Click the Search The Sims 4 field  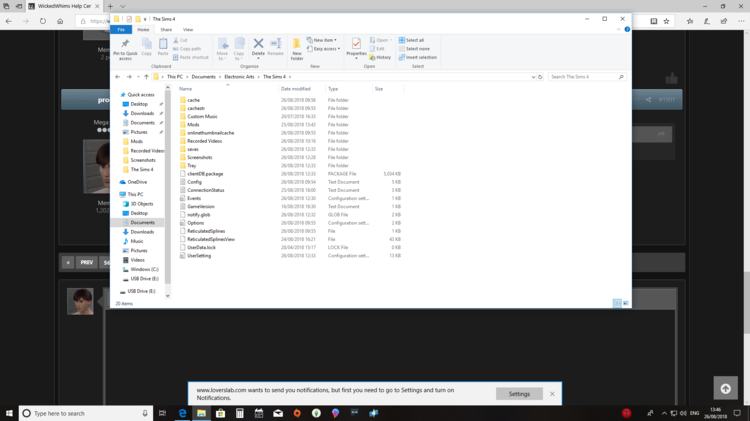tap(586, 77)
